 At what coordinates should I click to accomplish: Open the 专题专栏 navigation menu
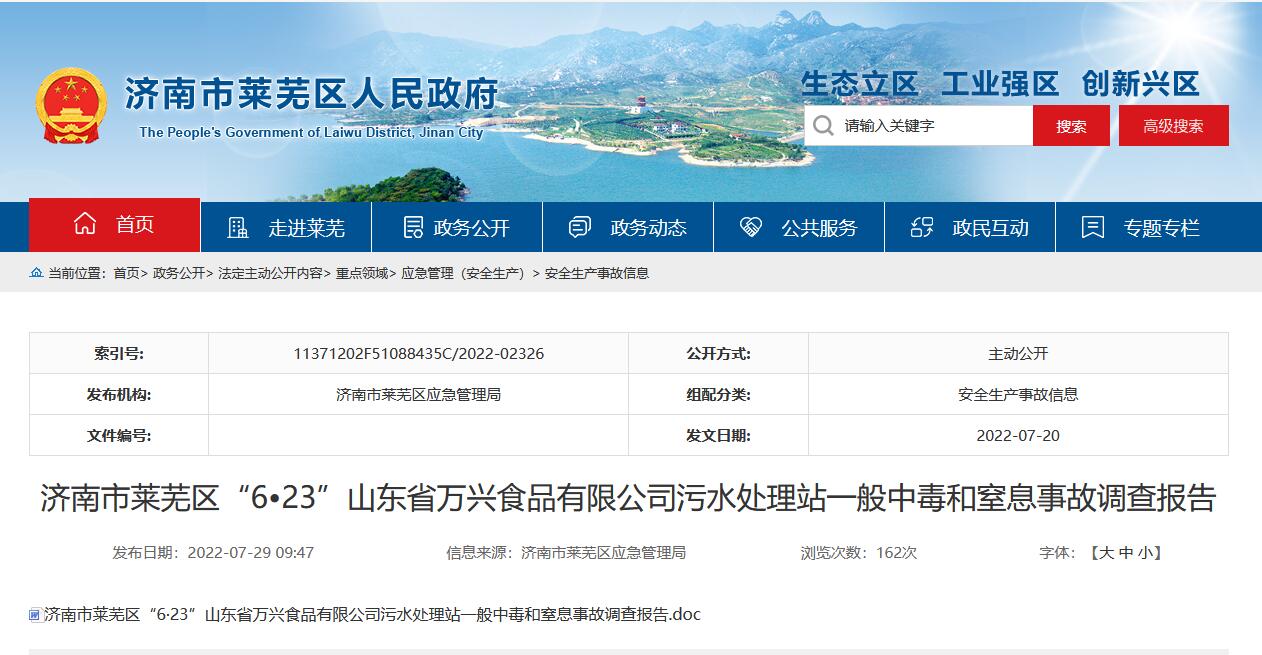click(x=1160, y=228)
